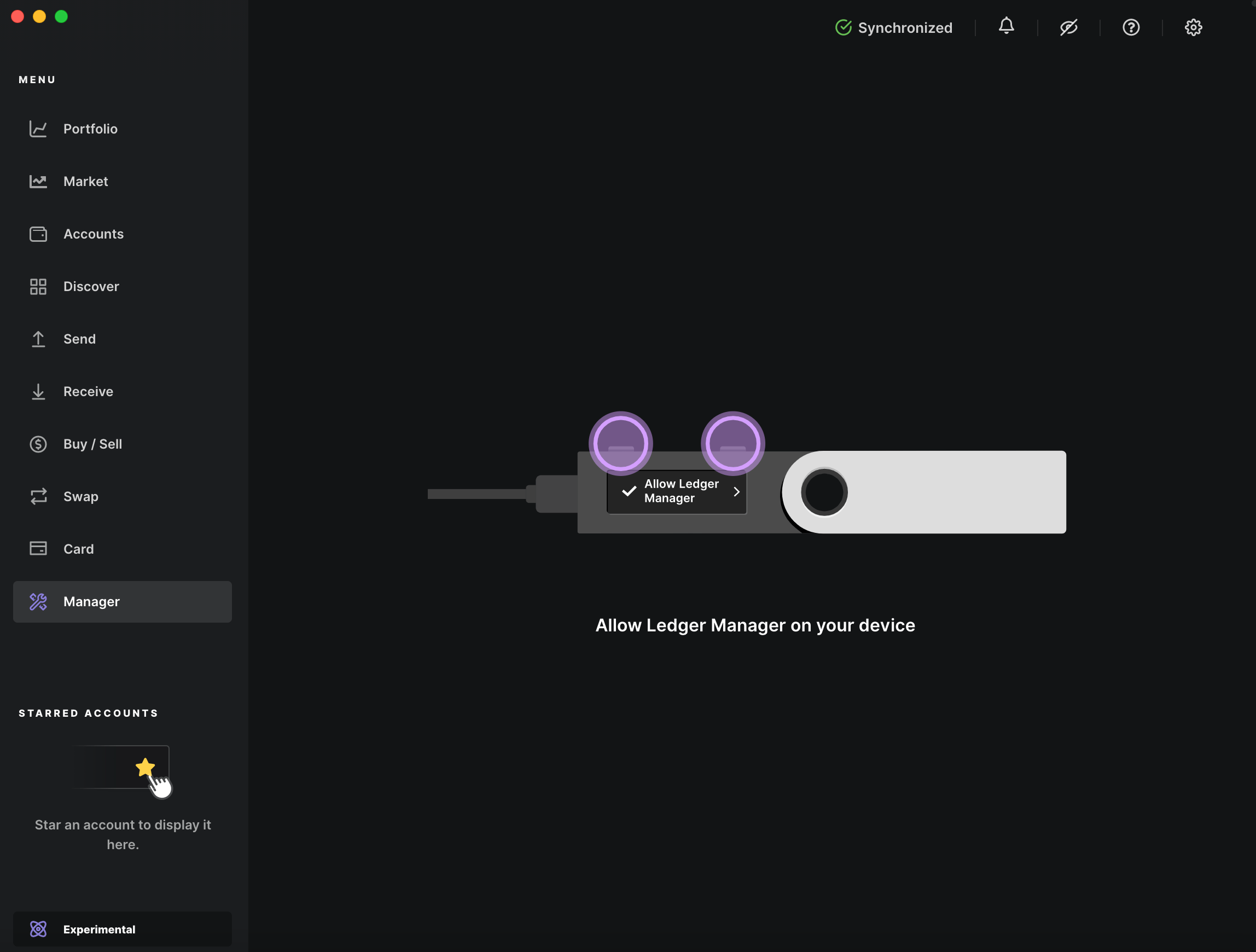The height and width of the screenshot is (952, 1256).
Task: Open the Portfolio section
Action: [90, 128]
